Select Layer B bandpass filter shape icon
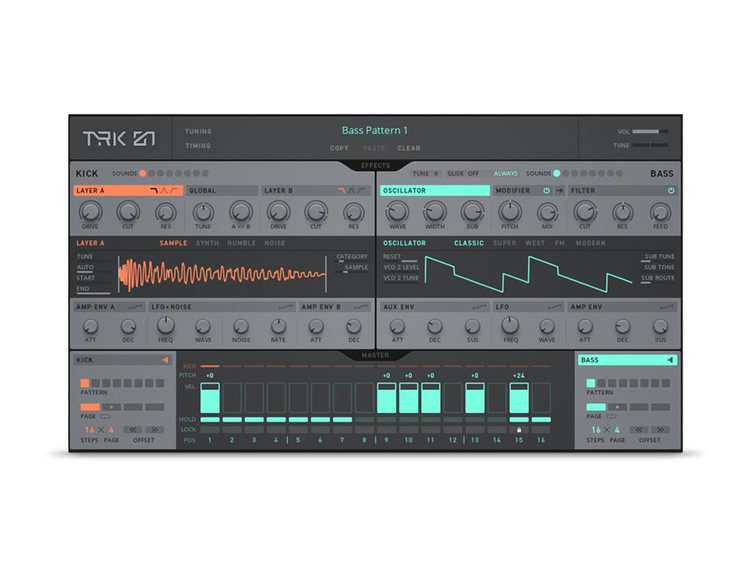The image size is (750, 563). click(352, 190)
